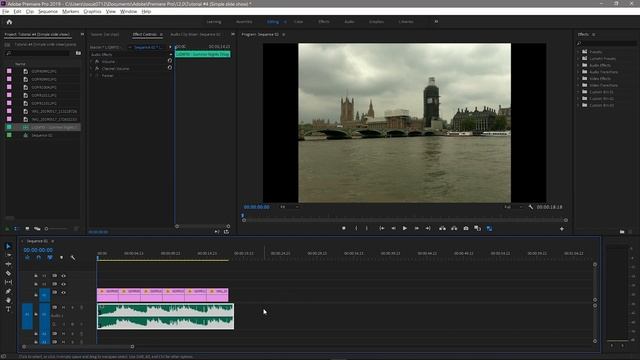This screenshot has height=360, width=640.
Task: Toggle V1 track output eye
Action: pos(64,293)
